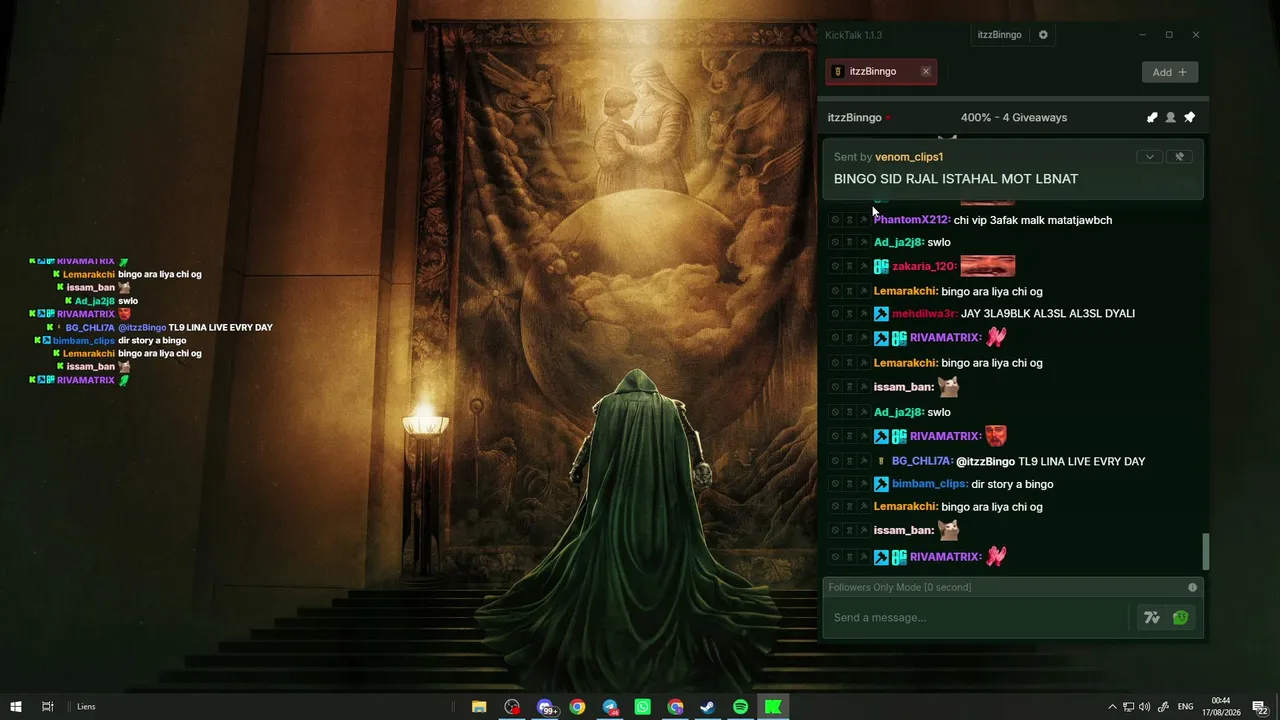1280x720 pixels.
Task: Open KickTalk settings gear
Action: pos(1043,35)
